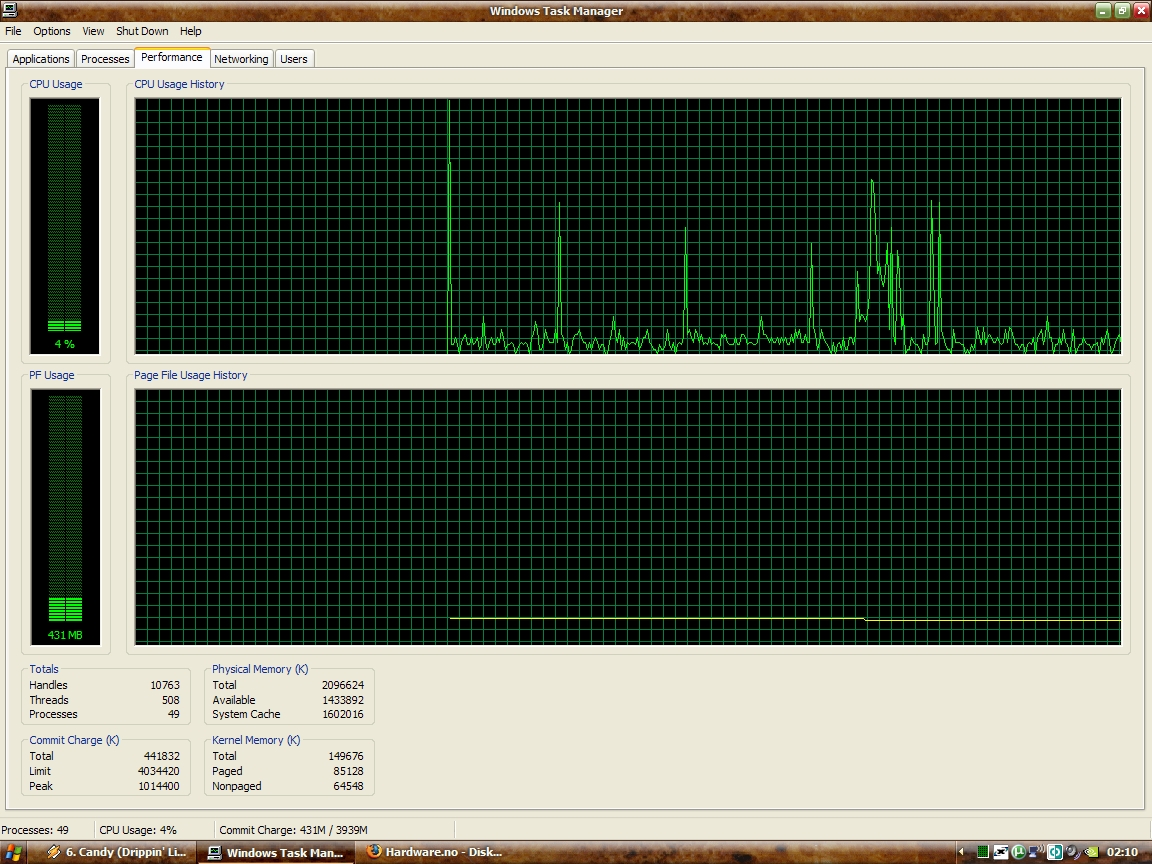Select the Windows Task Manager taskbar button

pos(276,852)
